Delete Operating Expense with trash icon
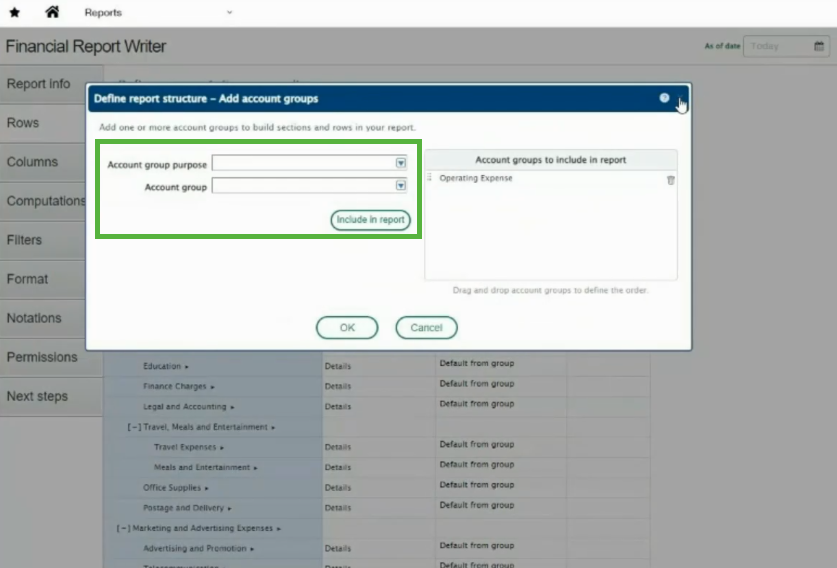The width and height of the screenshot is (837, 568). click(x=671, y=180)
